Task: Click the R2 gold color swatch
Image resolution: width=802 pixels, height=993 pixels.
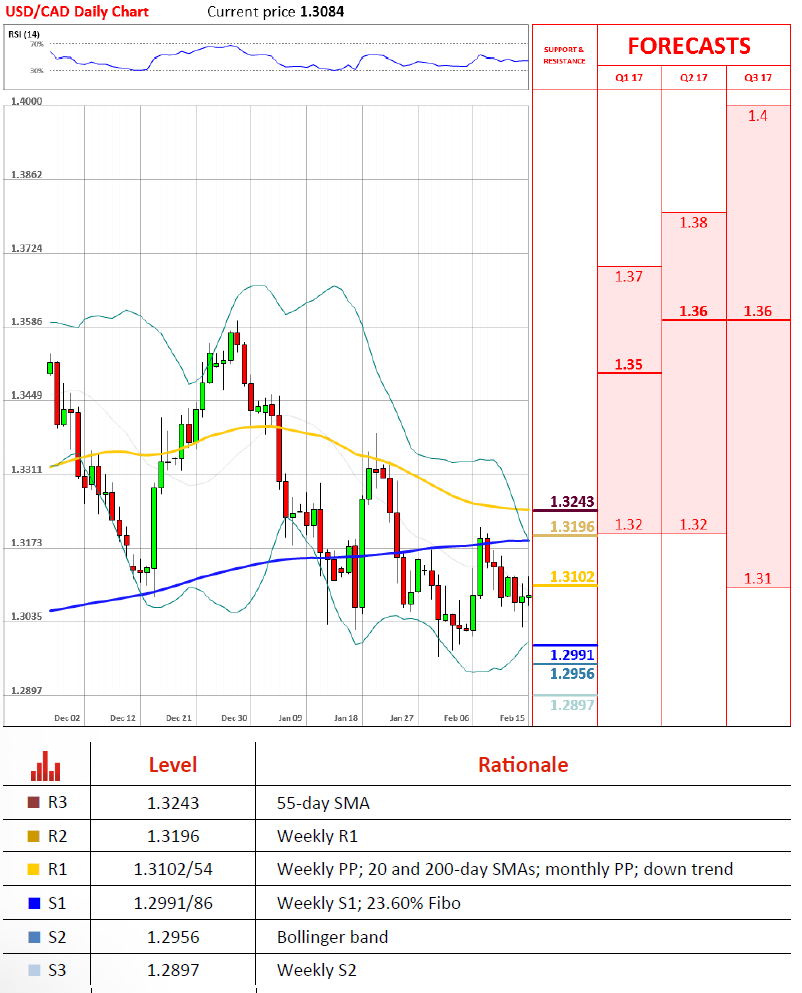Action: coord(34,836)
